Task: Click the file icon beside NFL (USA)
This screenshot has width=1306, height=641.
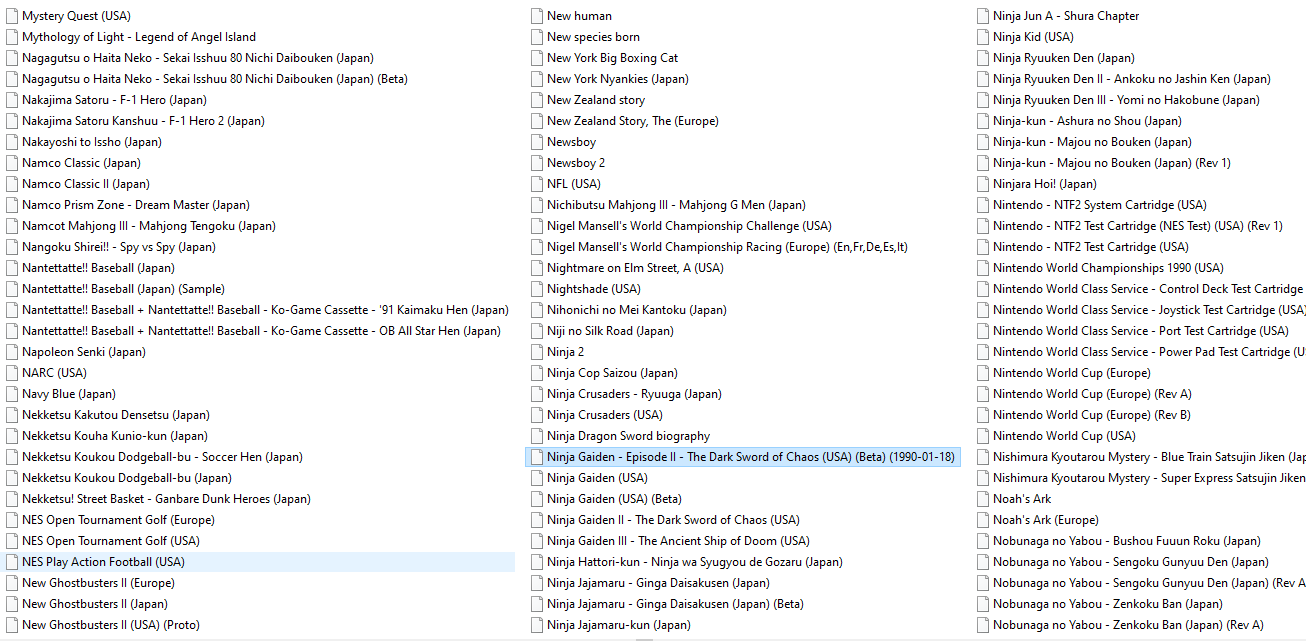Action: point(537,184)
